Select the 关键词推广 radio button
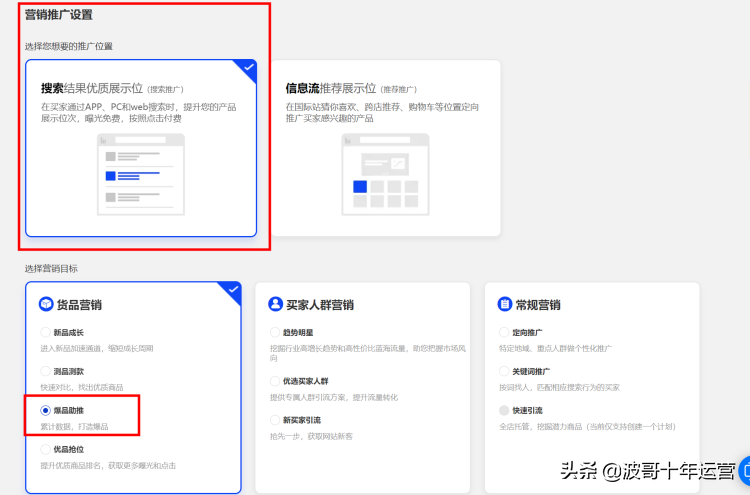750x495 pixels. [504, 371]
